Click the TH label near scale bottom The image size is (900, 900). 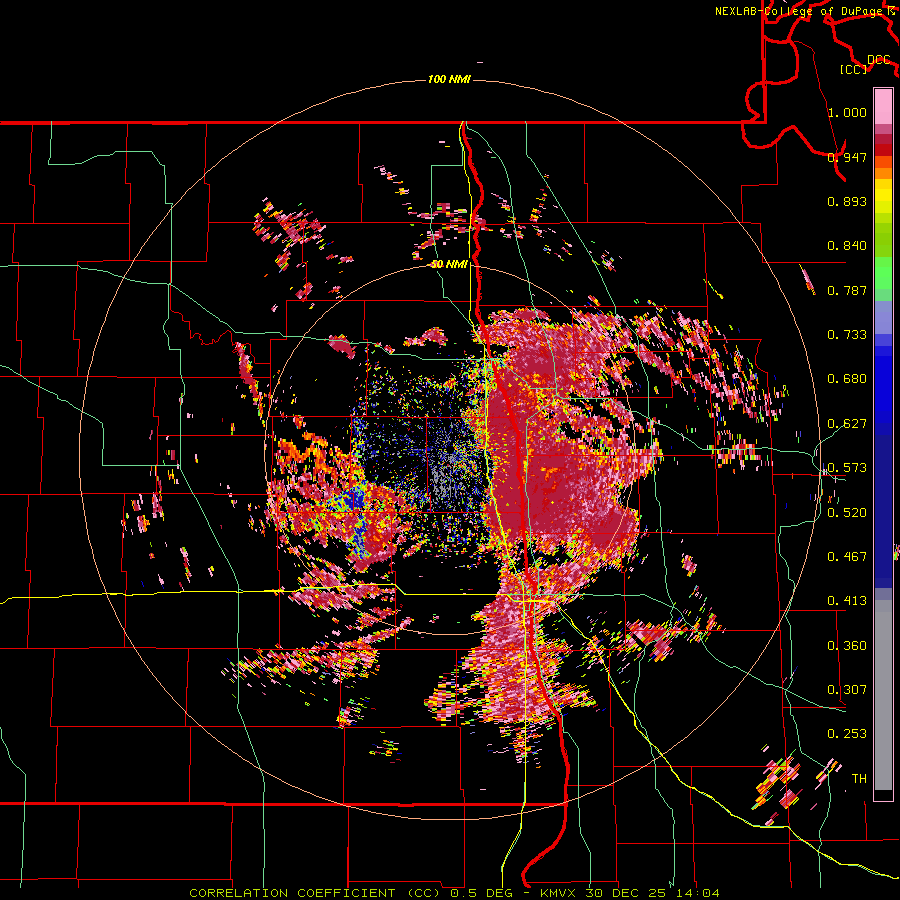click(859, 778)
